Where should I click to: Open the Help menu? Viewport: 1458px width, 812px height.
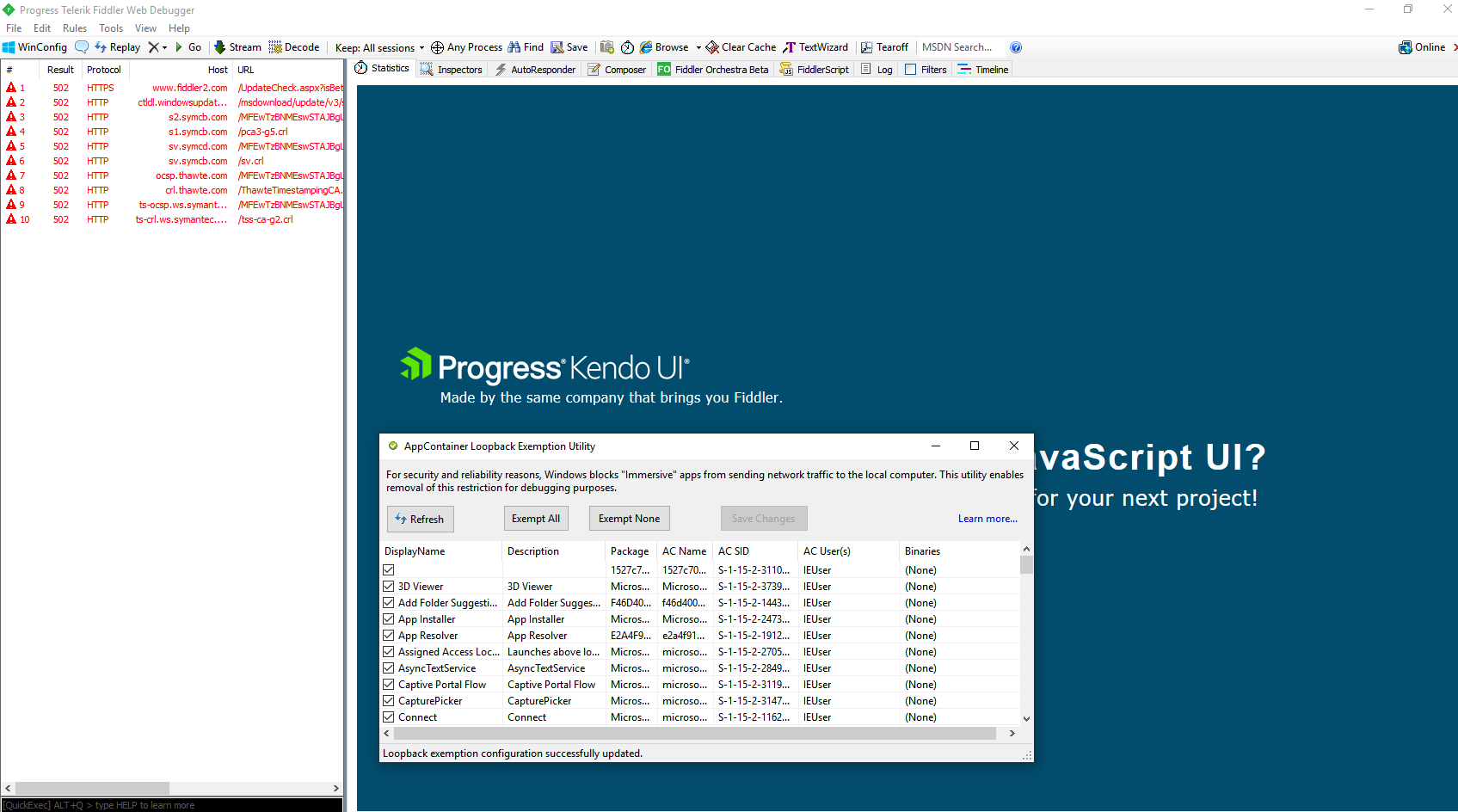pos(179,28)
